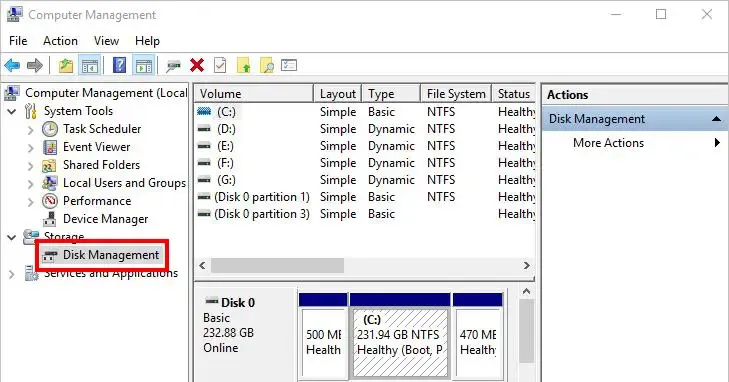Select the (D:) volume row
Viewport: 729px width, 382px height.
364,129
